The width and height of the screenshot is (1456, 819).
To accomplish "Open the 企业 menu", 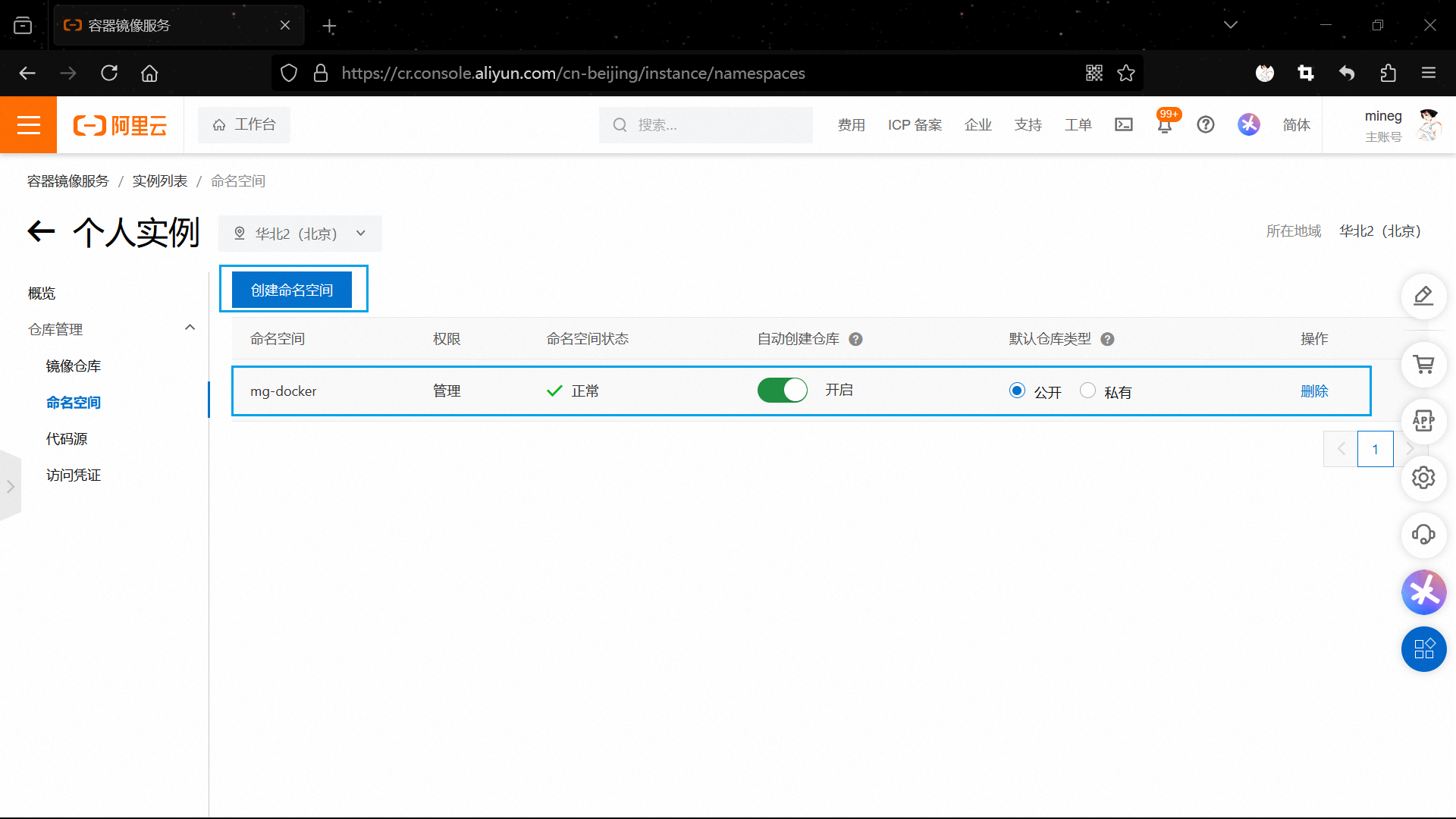I will pos(978,125).
